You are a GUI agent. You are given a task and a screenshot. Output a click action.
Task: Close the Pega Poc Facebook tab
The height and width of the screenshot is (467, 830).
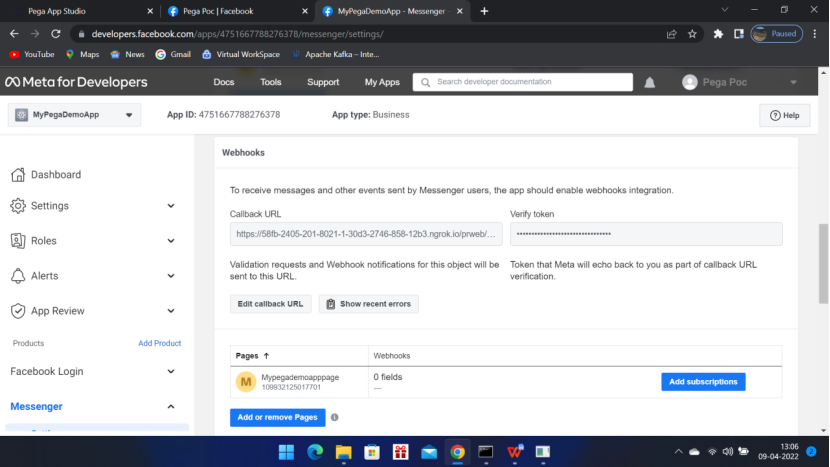tap(305, 11)
